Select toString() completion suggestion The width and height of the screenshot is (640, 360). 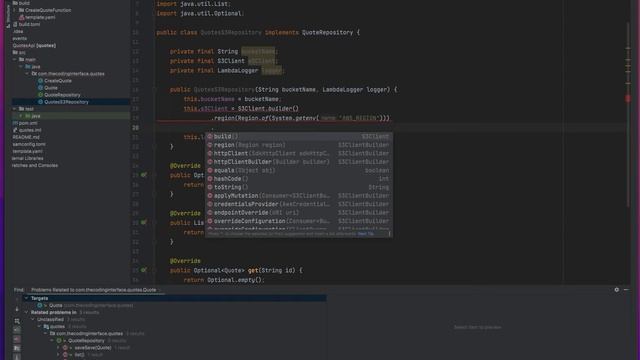pyautogui.click(x=299, y=187)
